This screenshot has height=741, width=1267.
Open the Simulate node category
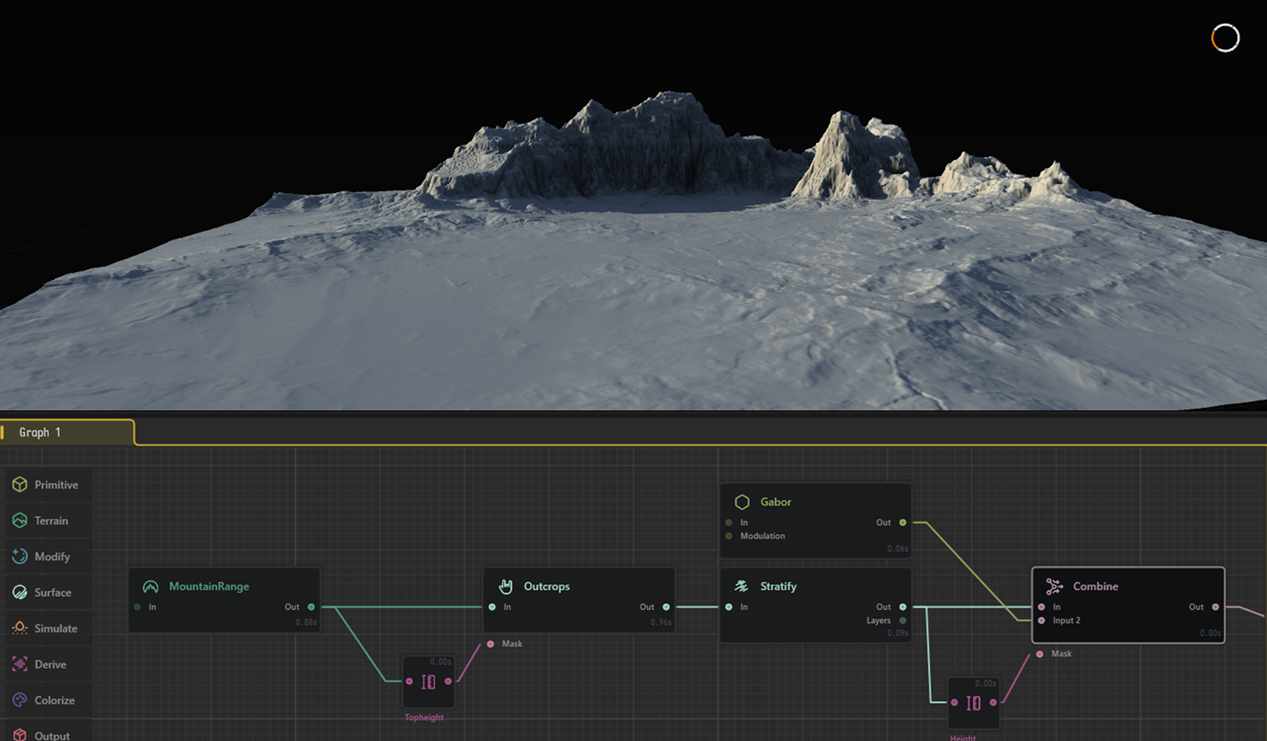pos(47,629)
